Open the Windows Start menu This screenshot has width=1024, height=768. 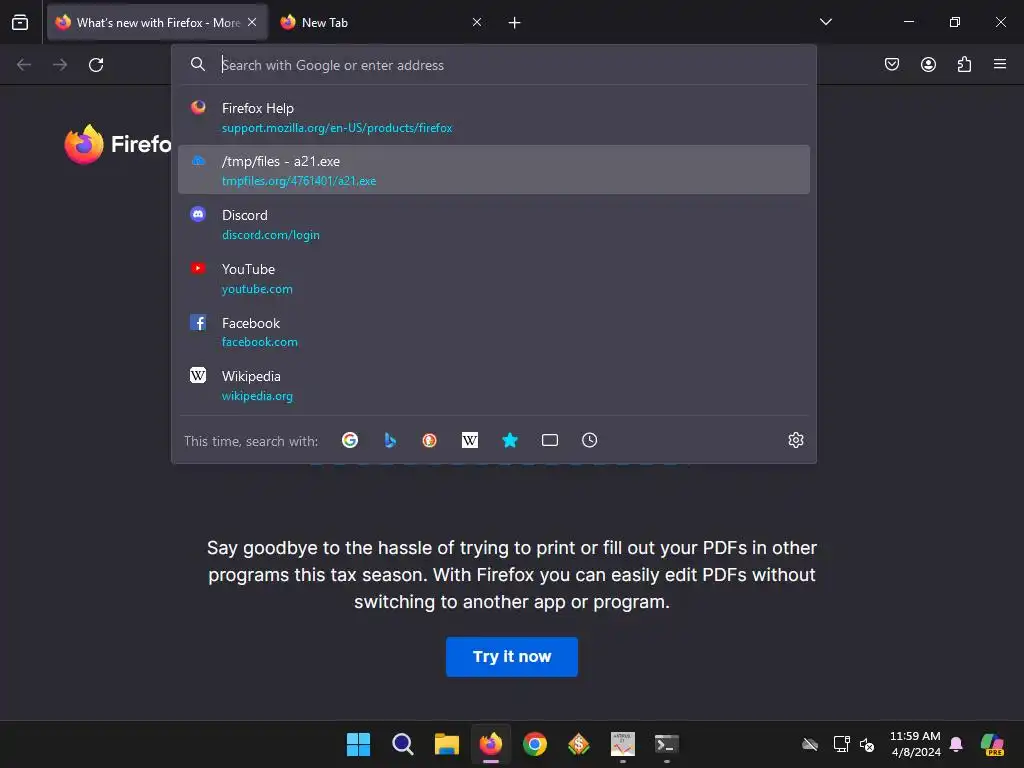point(359,744)
